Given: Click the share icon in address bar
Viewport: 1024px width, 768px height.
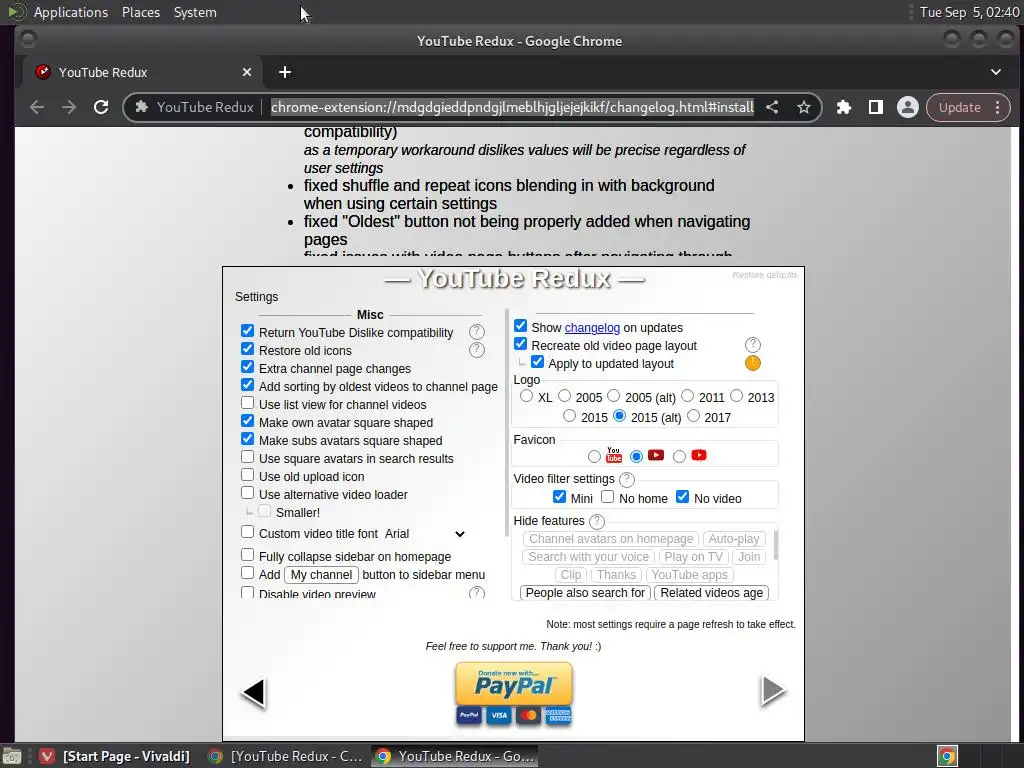Looking at the screenshot, I should pyautogui.click(x=772, y=107).
